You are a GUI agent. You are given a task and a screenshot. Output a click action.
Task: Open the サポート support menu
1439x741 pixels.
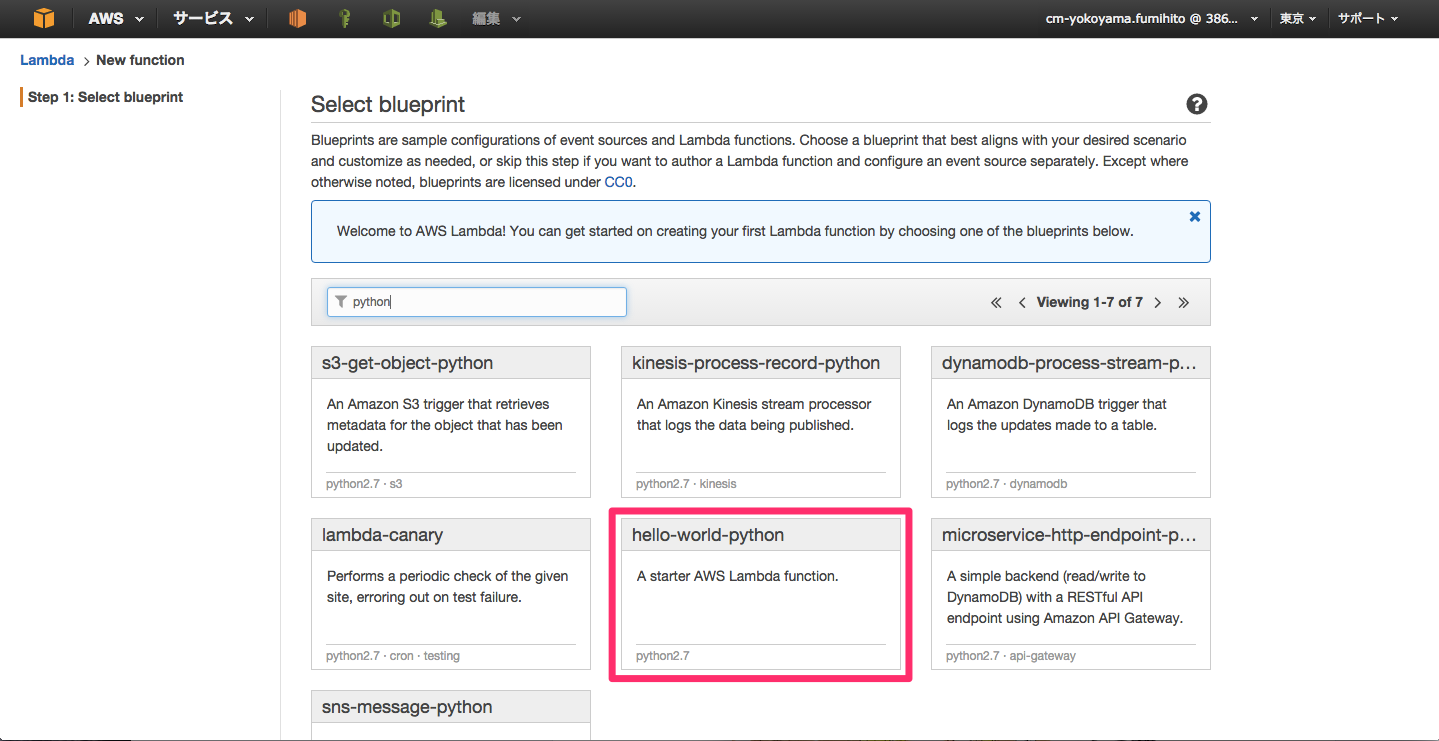[x=1368, y=19]
